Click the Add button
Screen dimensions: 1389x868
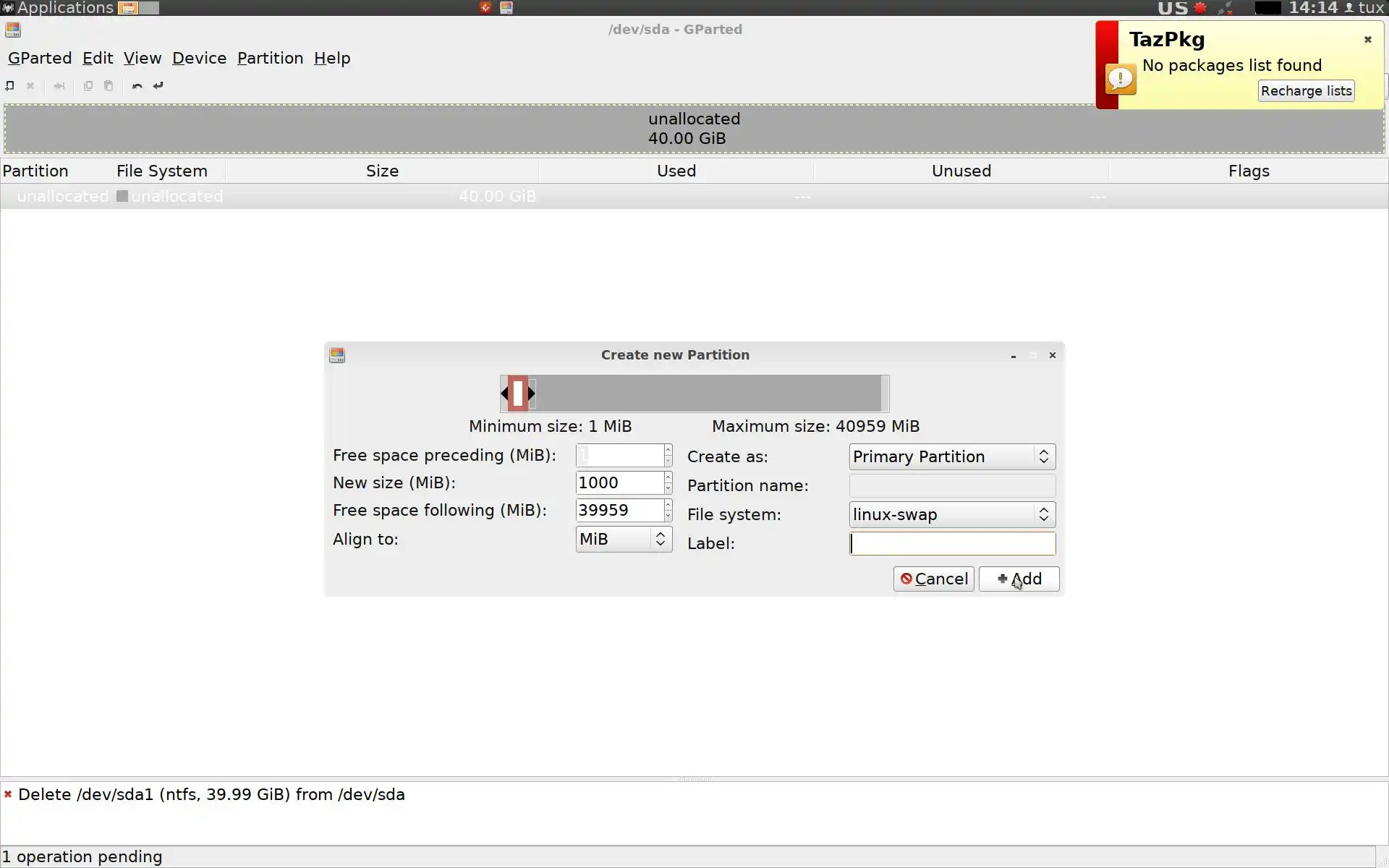click(x=1019, y=579)
